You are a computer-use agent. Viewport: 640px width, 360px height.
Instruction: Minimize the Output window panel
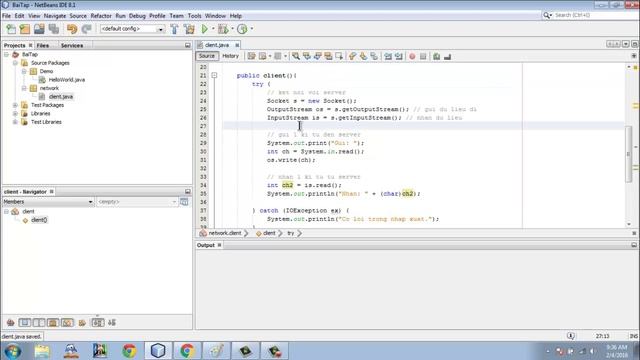pyautogui.click(x=634, y=245)
